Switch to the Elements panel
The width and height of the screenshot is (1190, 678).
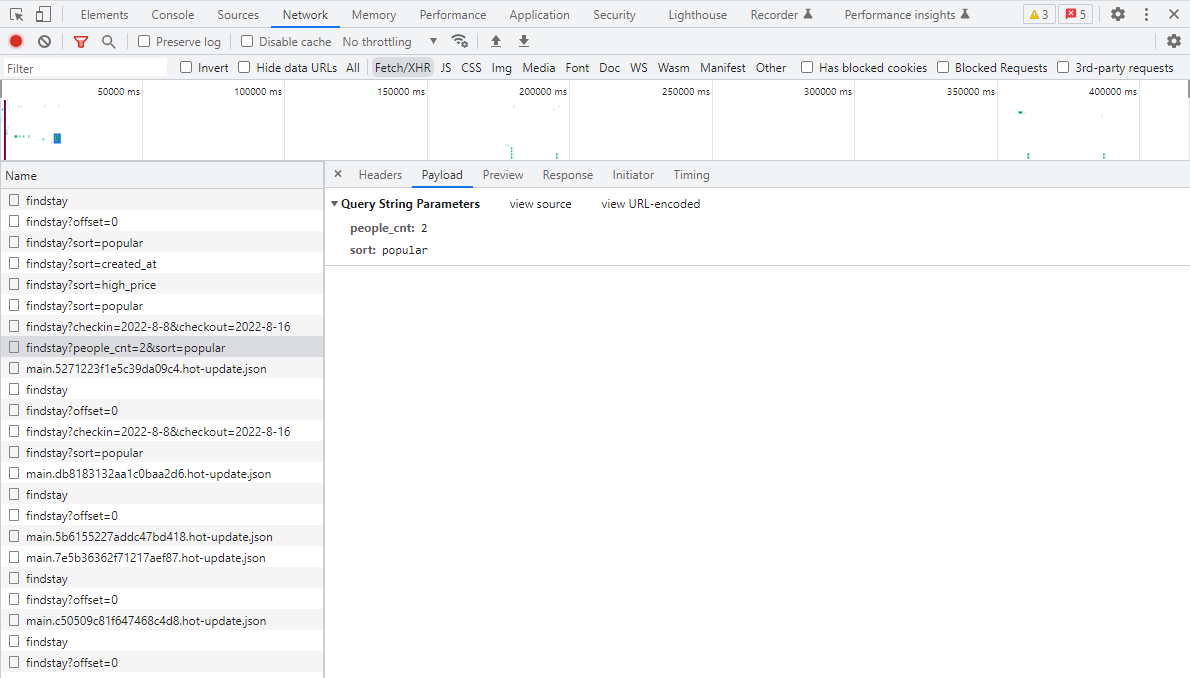pos(104,14)
